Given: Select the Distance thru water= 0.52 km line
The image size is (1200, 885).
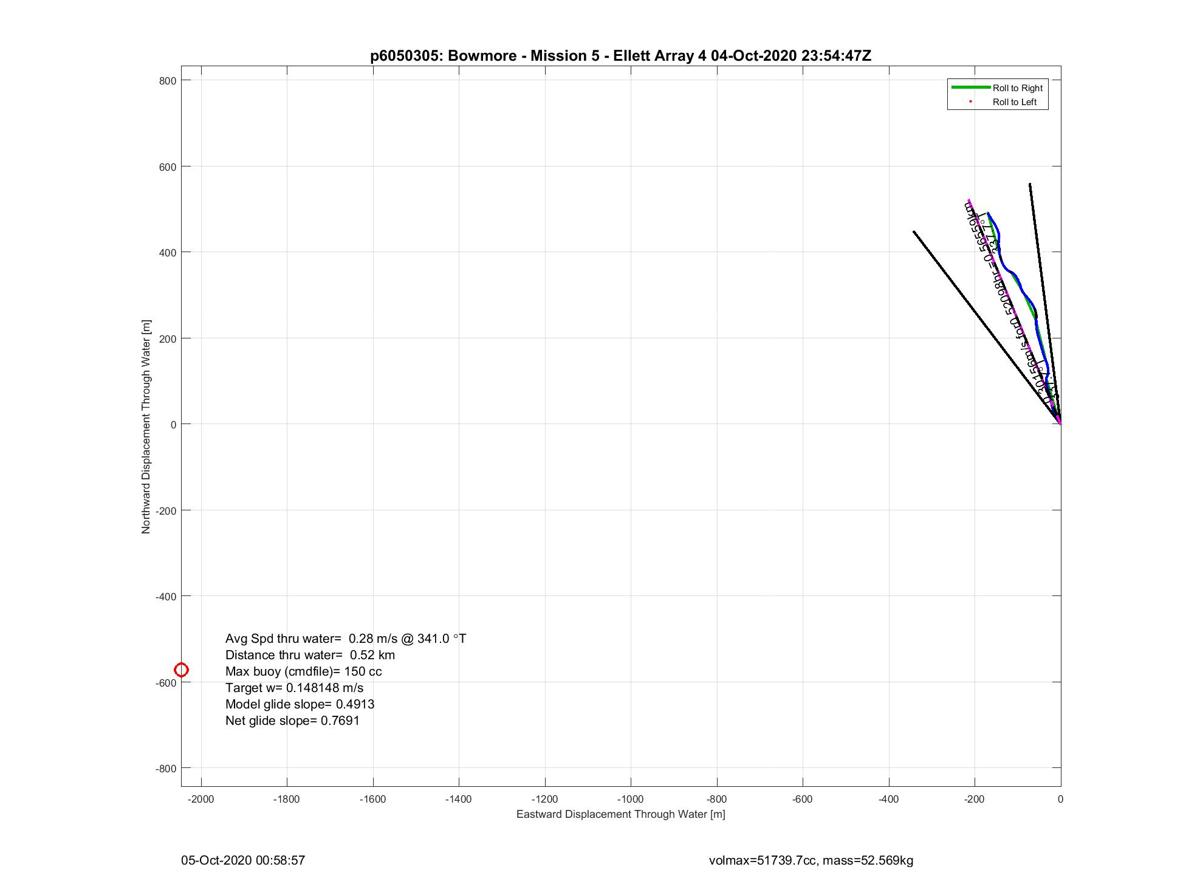Looking at the screenshot, I should [x=310, y=655].
